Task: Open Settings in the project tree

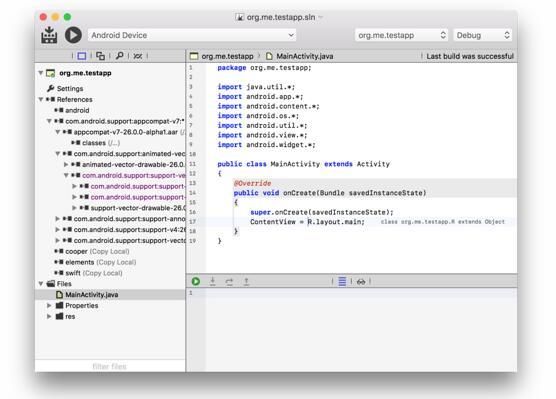Action: (x=70, y=88)
